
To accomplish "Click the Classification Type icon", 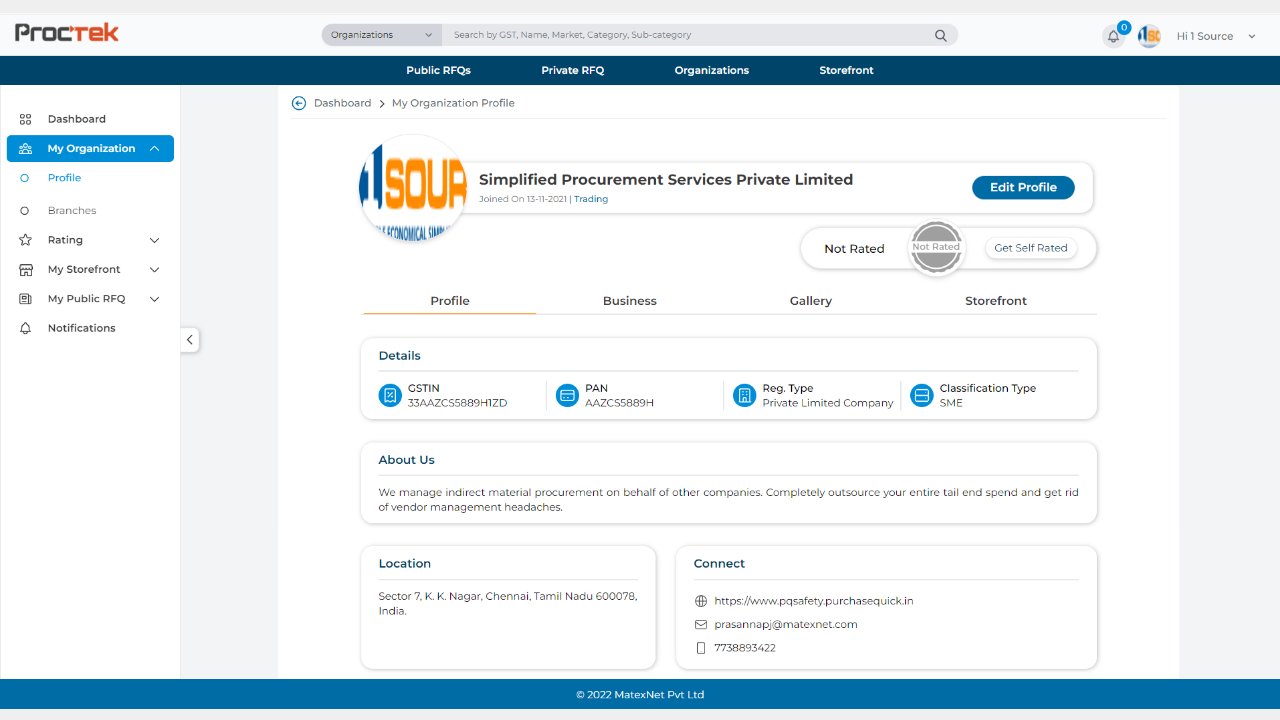I will click(921, 396).
